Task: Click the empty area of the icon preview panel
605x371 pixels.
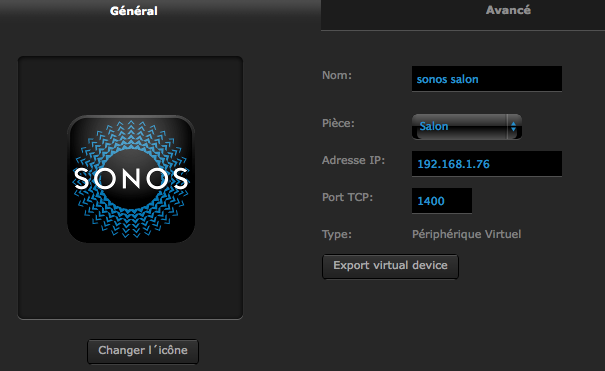Action: tap(131, 282)
